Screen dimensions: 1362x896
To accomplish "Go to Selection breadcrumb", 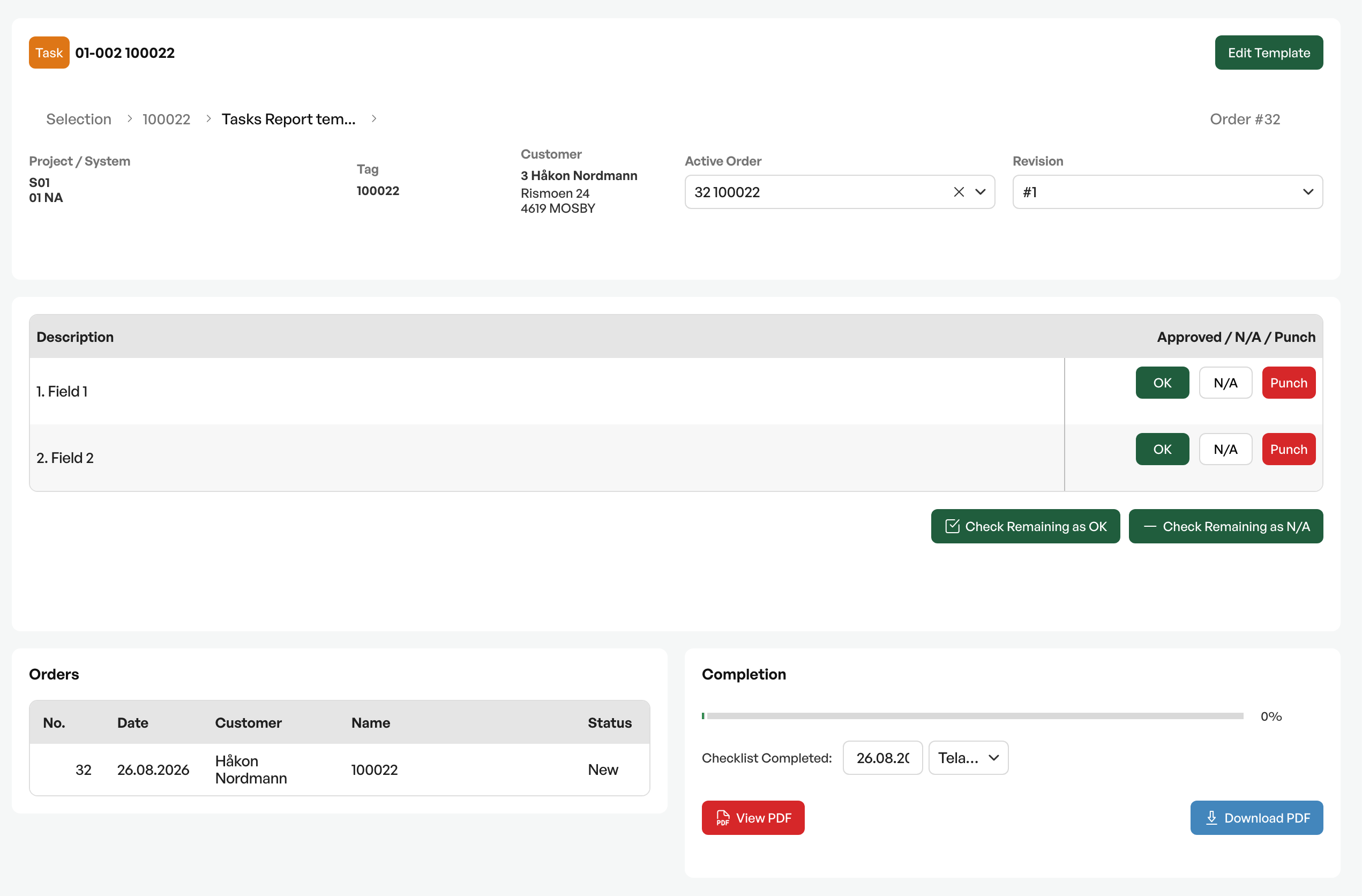I will [x=79, y=119].
